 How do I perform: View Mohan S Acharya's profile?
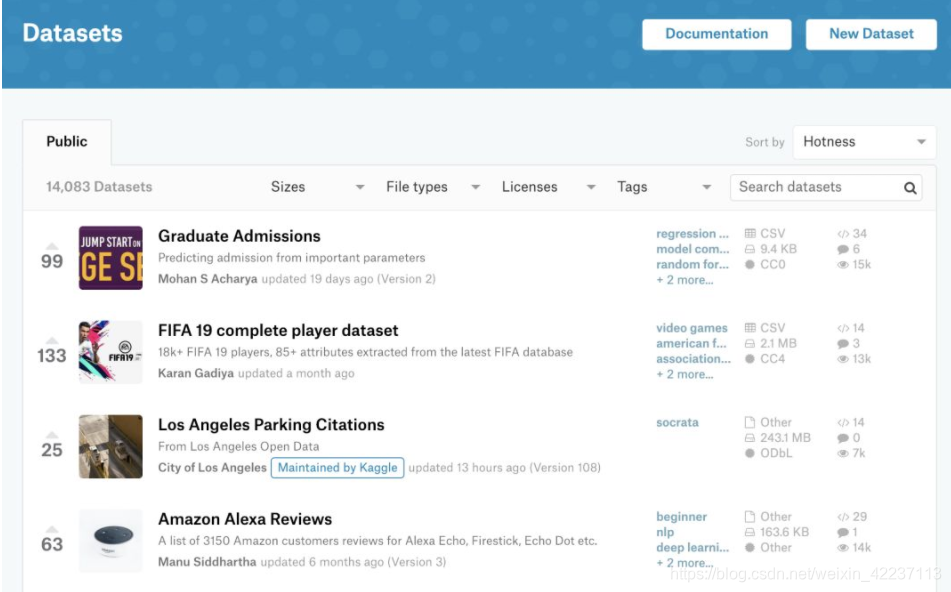click(x=207, y=279)
